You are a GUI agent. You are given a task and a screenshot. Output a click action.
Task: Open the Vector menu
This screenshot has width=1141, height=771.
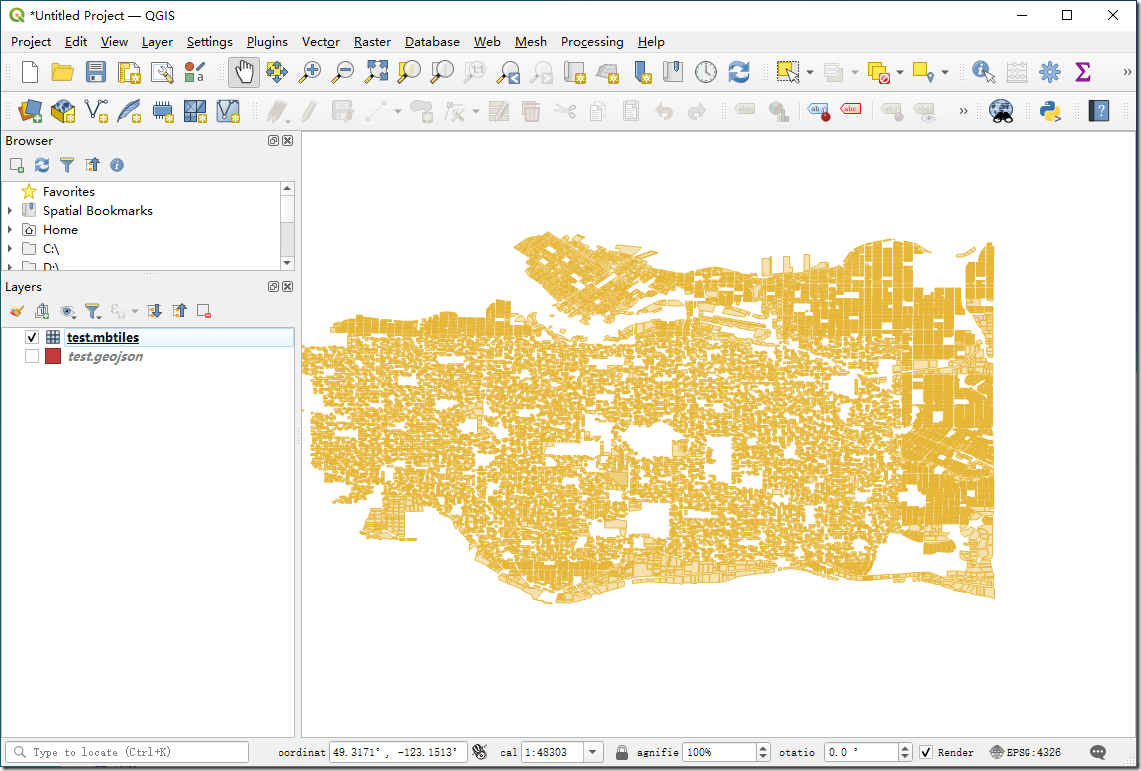(x=321, y=42)
